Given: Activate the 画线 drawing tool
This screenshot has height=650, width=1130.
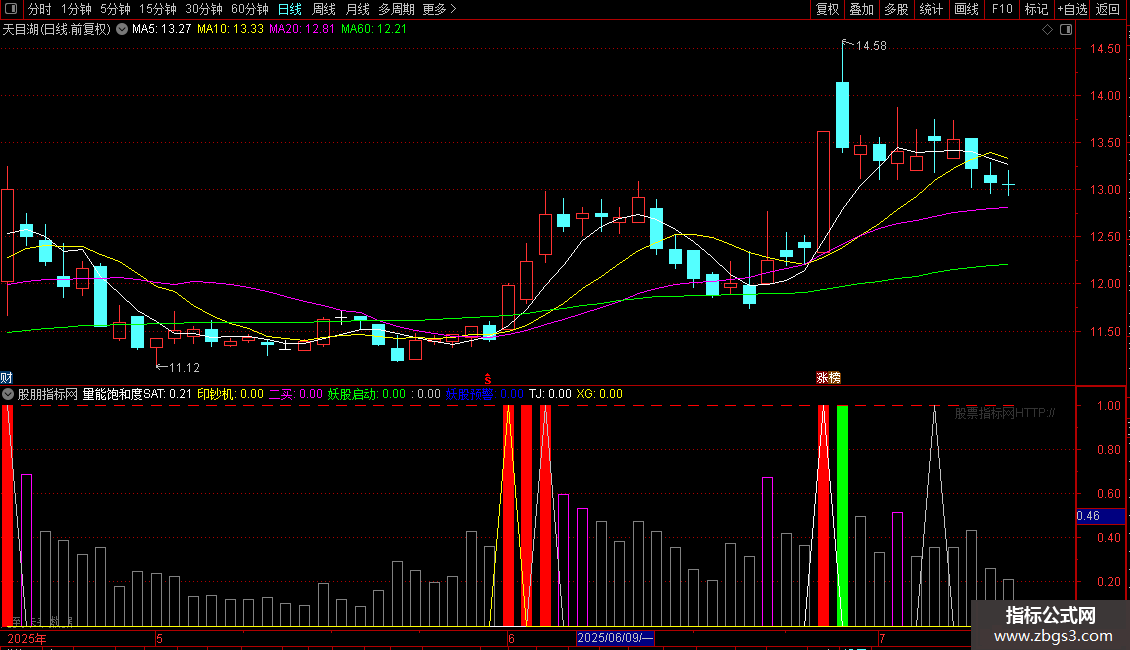Looking at the screenshot, I should [966, 9].
